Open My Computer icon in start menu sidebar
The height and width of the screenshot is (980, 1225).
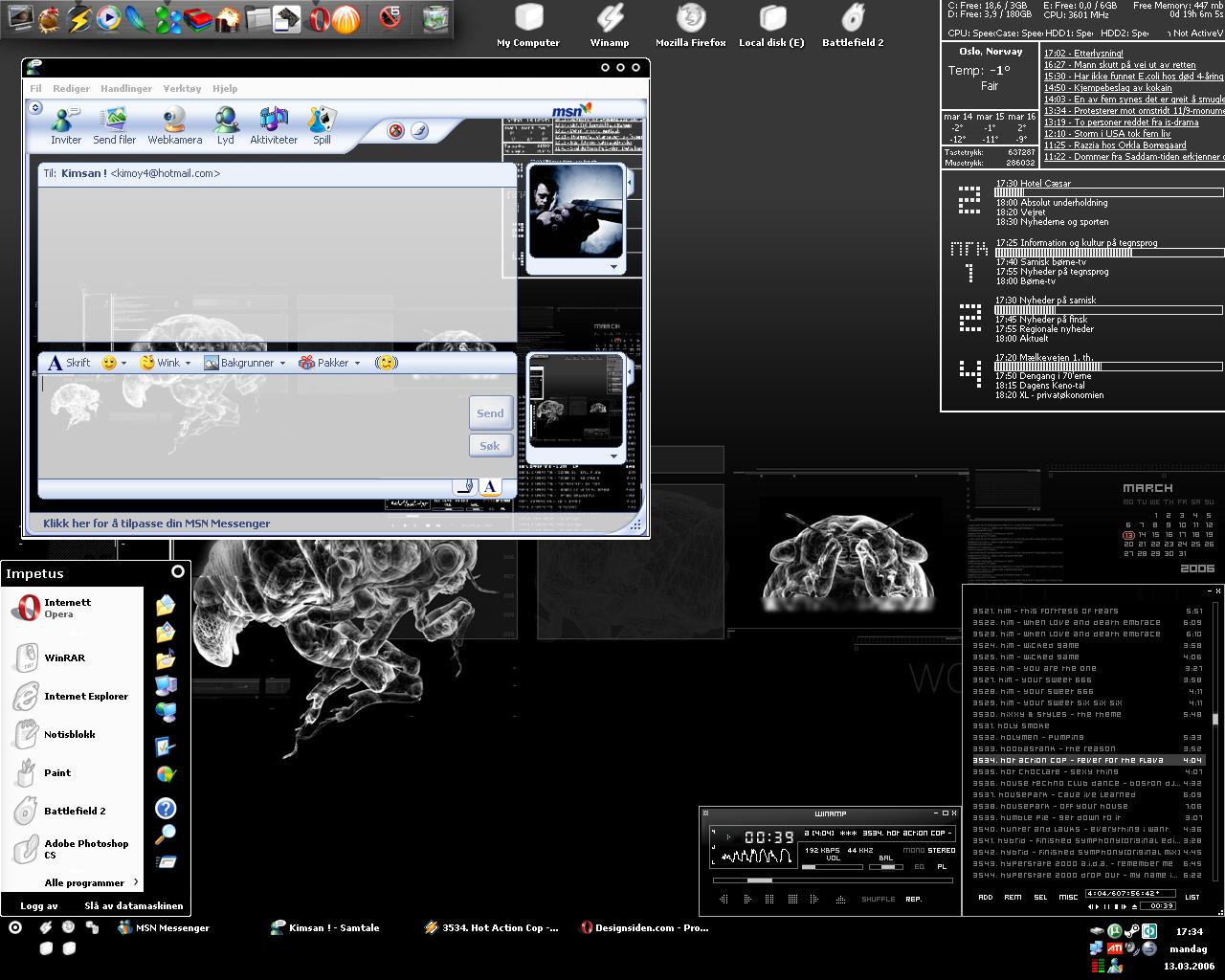point(166,685)
